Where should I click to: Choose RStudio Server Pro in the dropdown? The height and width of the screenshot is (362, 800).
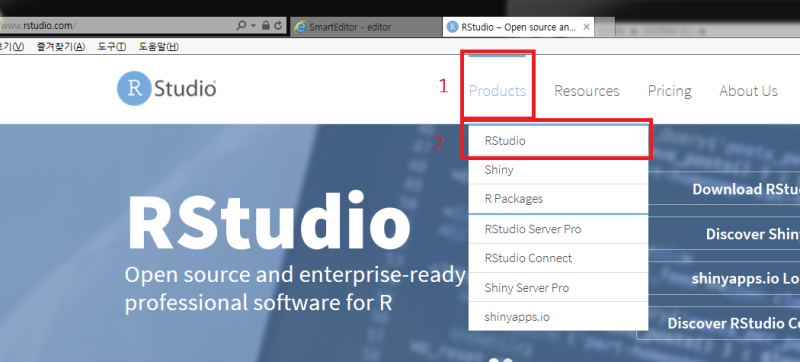[x=558, y=229]
